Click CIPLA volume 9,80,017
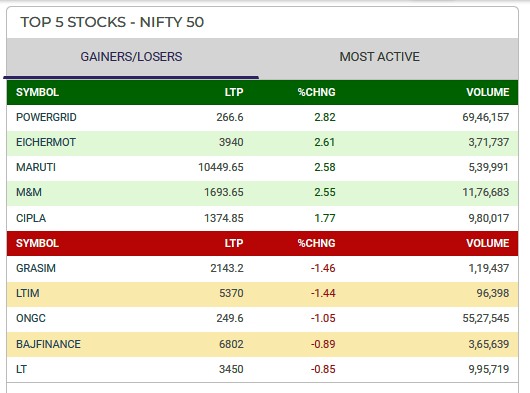This screenshot has height=393, width=530. [x=489, y=218]
